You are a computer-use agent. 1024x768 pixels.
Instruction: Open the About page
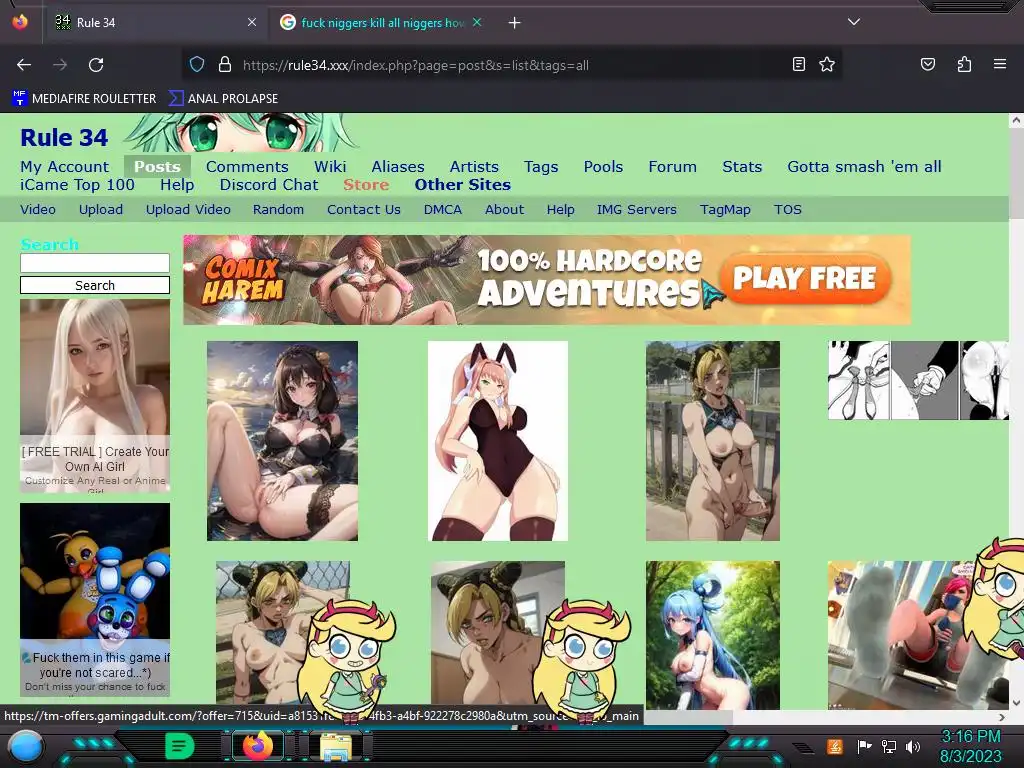tap(504, 210)
